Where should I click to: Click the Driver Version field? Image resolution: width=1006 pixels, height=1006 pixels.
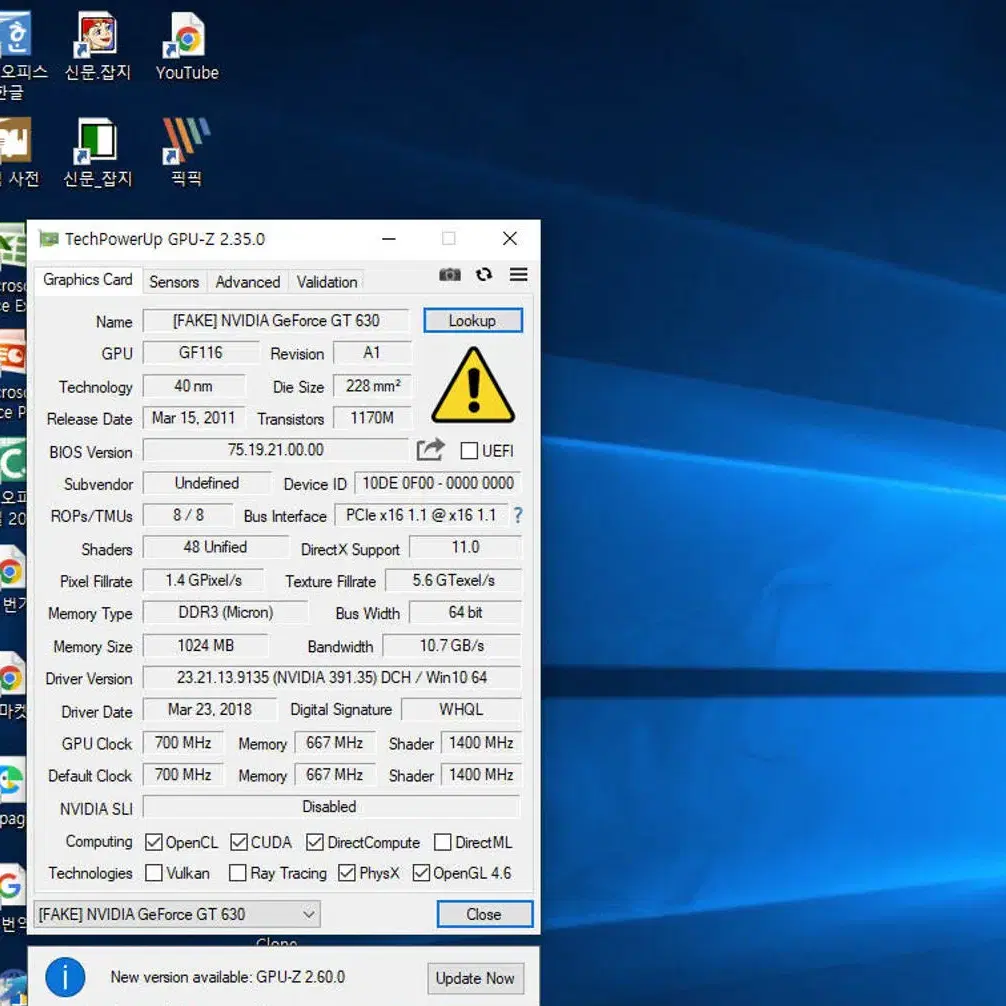click(x=332, y=678)
